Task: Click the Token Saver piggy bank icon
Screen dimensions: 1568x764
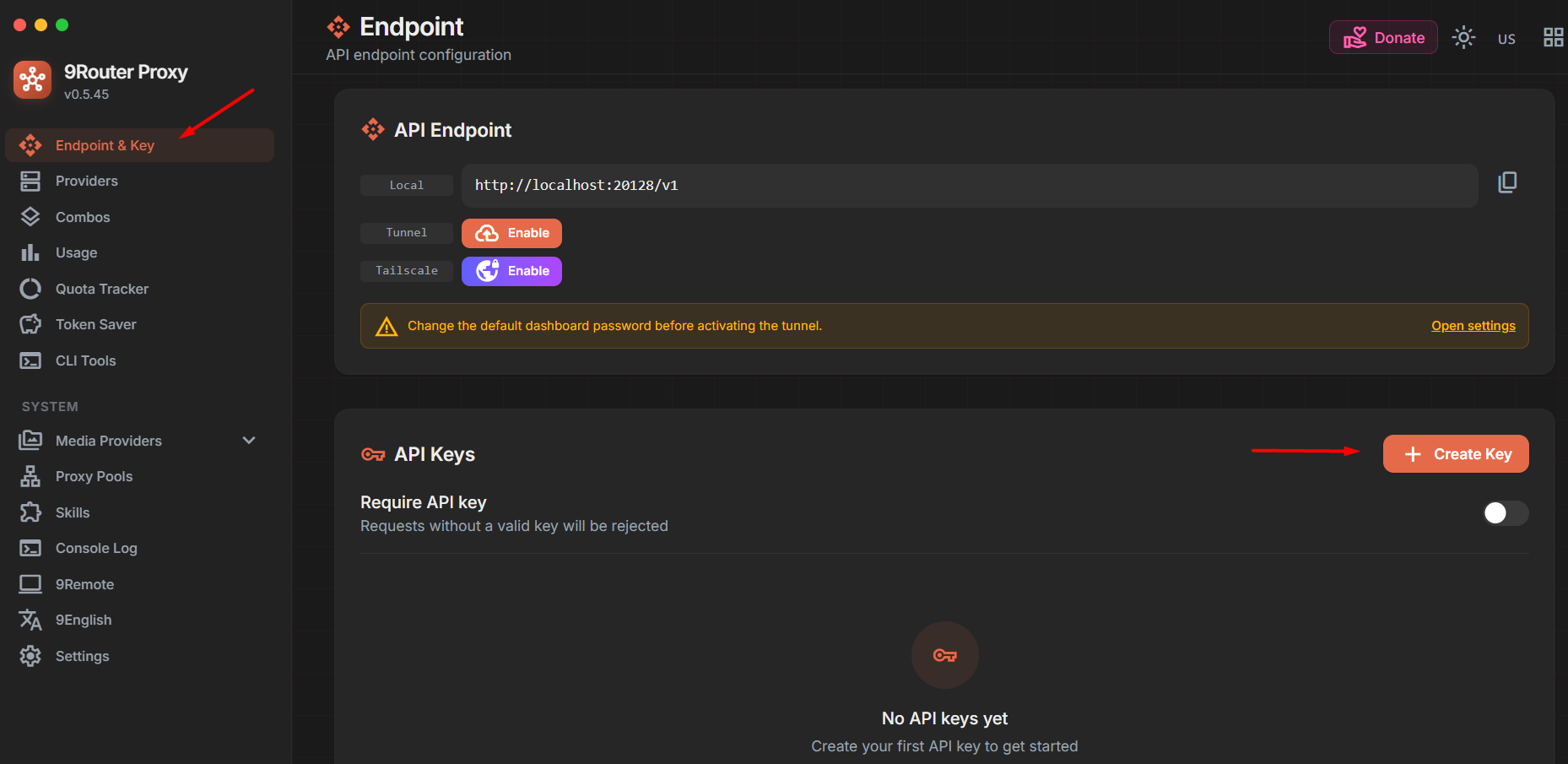Action: click(x=30, y=324)
